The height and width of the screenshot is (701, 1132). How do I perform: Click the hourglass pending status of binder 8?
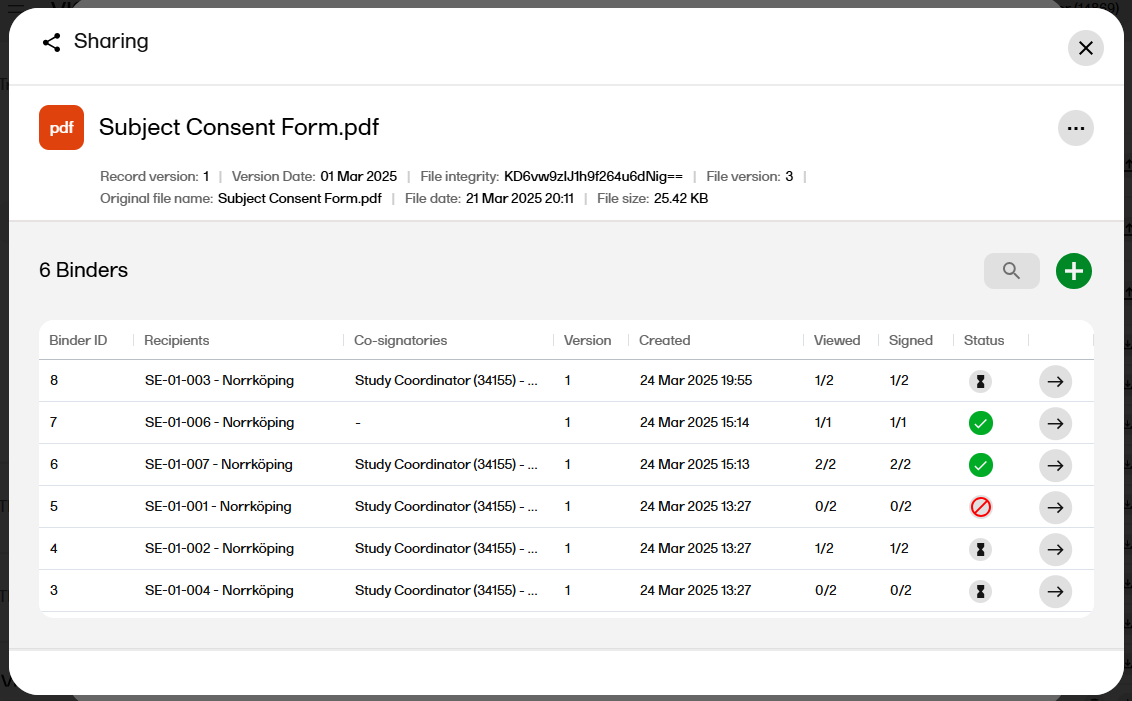pos(980,381)
